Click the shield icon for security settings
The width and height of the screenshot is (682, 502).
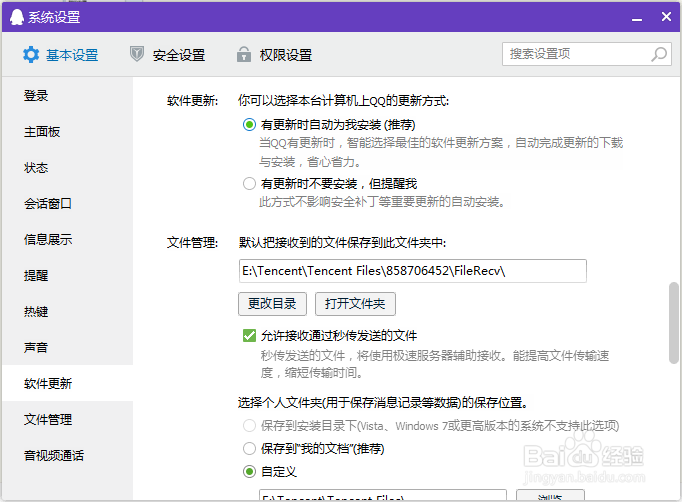(137, 54)
